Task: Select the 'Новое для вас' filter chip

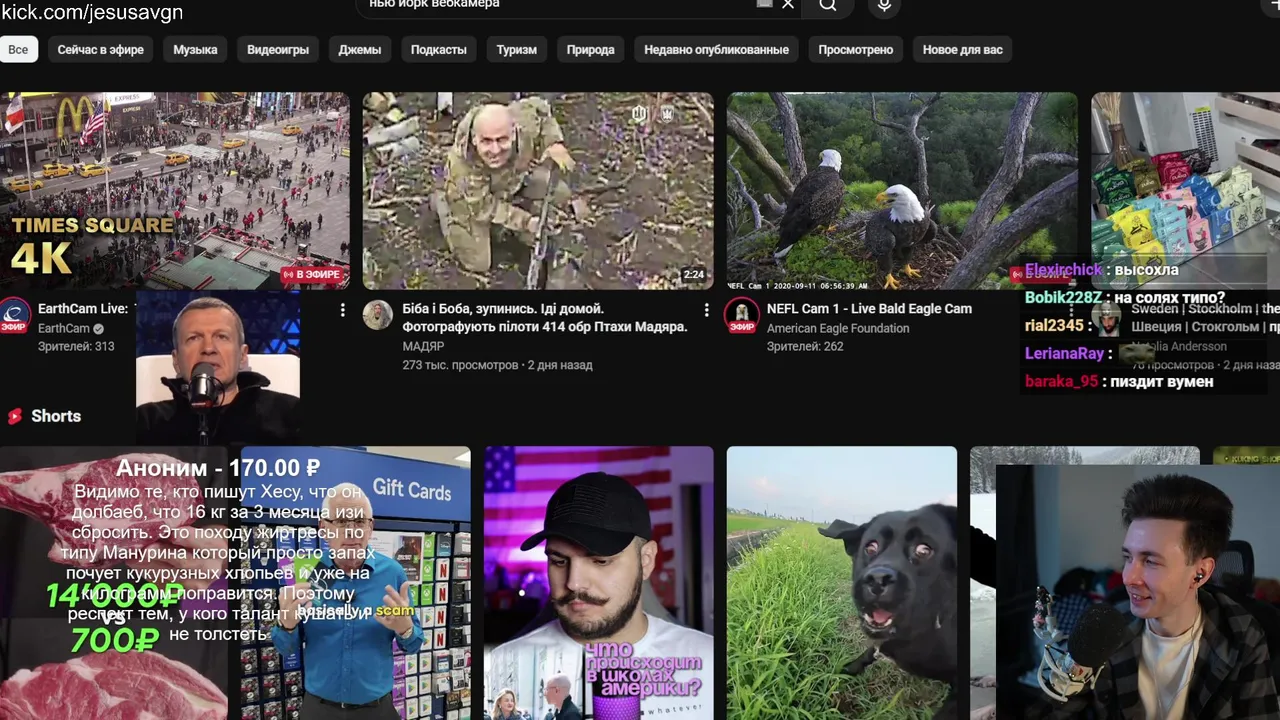Action: [x=962, y=50]
